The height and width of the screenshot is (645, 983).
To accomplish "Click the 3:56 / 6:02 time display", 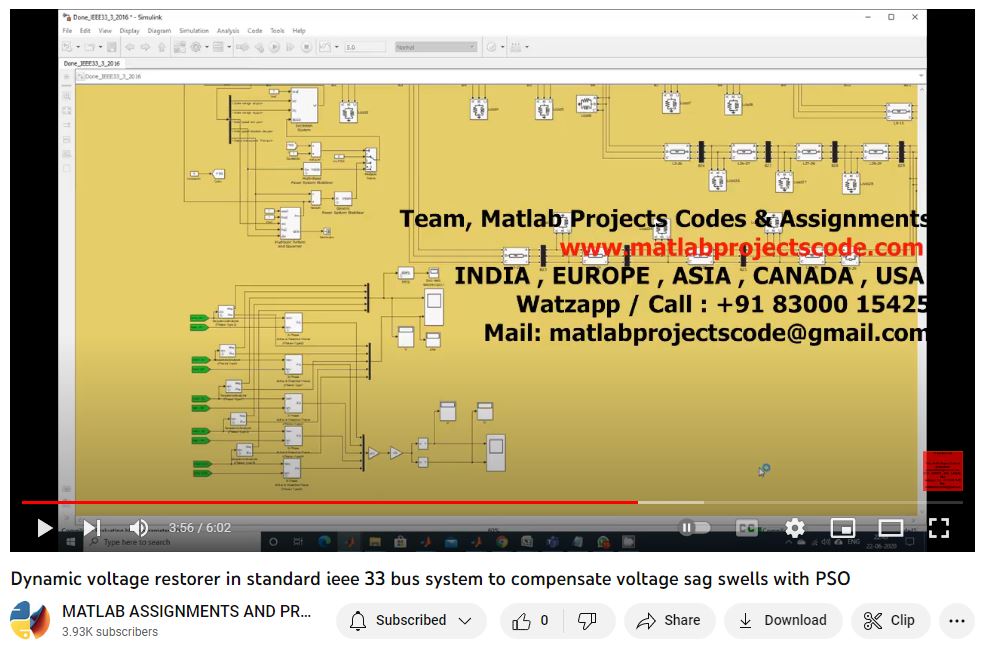I will [199, 528].
